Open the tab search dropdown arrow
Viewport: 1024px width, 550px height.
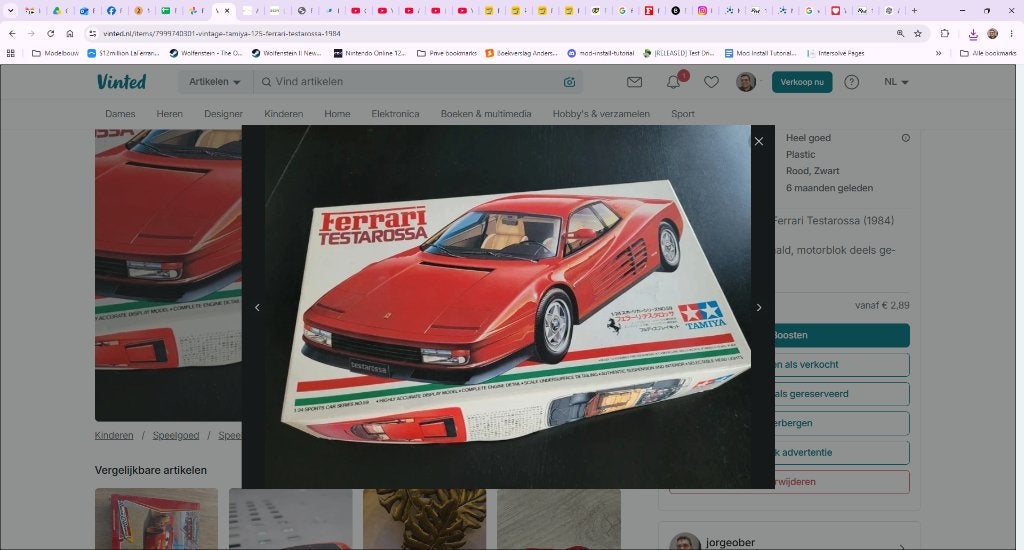[10, 10]
